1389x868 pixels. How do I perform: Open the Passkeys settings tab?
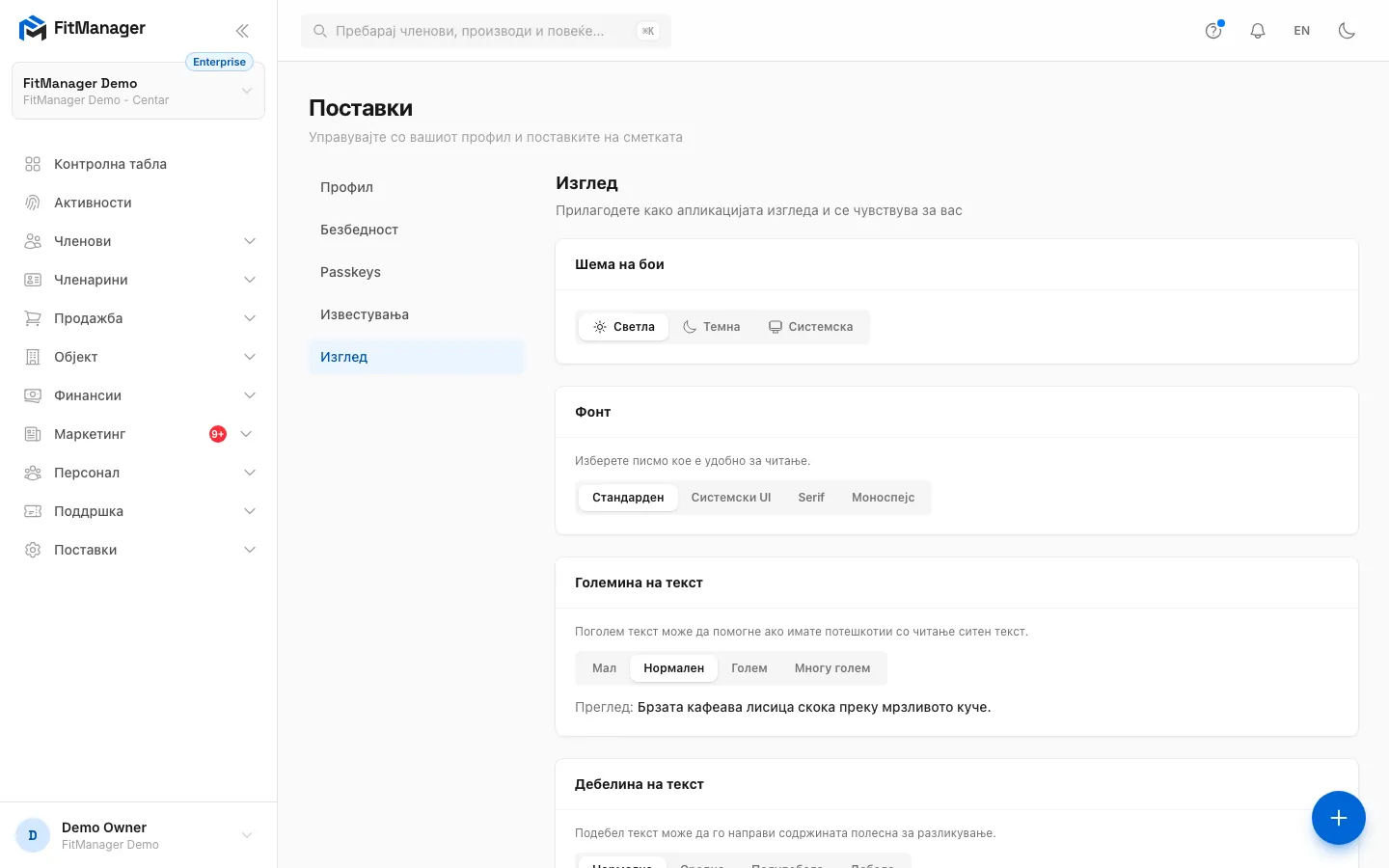[x=417, y=272]
